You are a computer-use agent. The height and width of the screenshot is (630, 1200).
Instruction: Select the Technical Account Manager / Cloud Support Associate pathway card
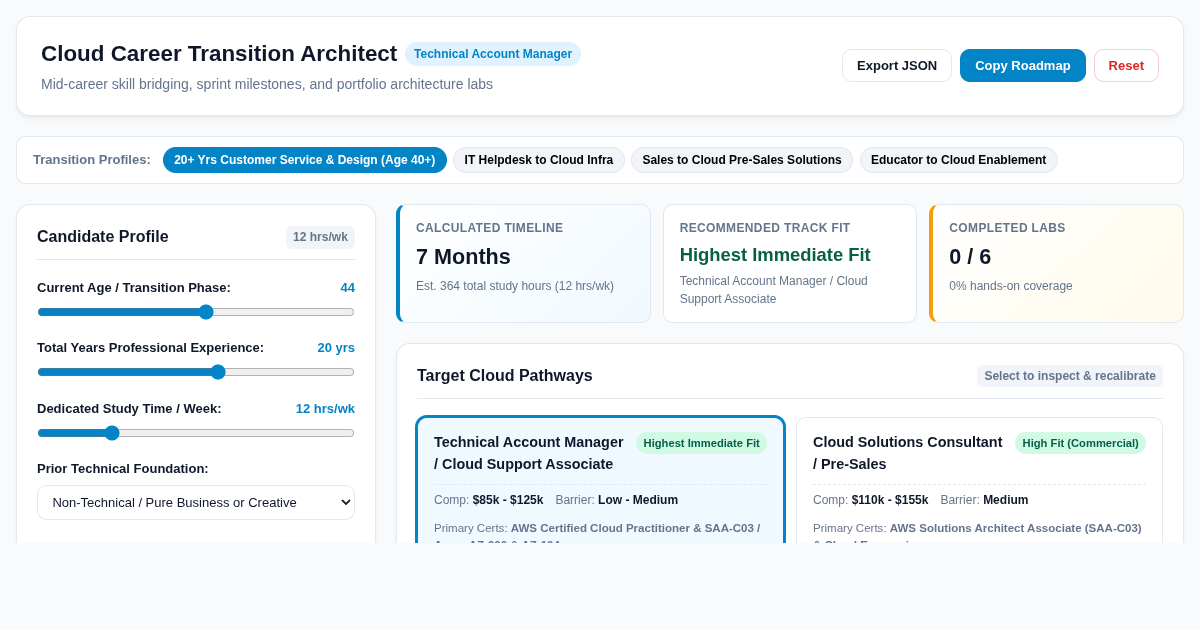pyautogui.click(x=600, y=480)
